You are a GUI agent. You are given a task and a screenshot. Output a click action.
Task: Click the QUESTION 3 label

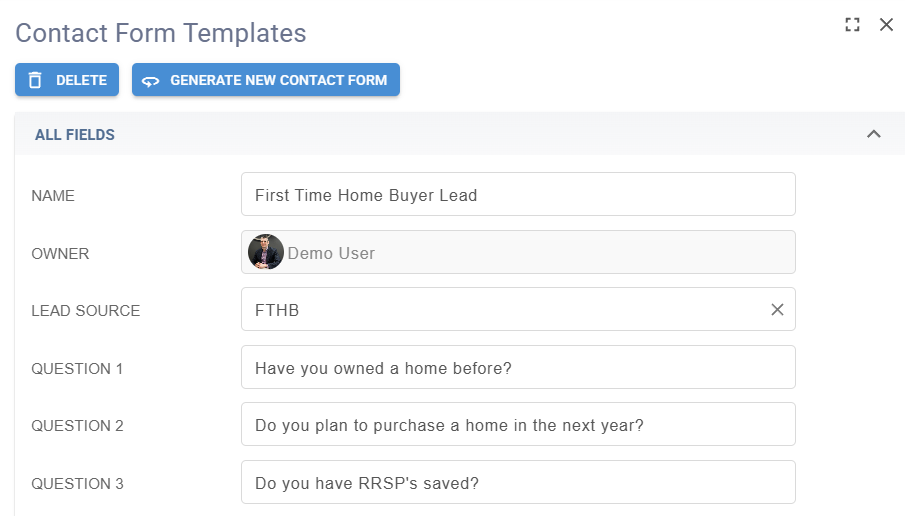click(x=77, y=483)
